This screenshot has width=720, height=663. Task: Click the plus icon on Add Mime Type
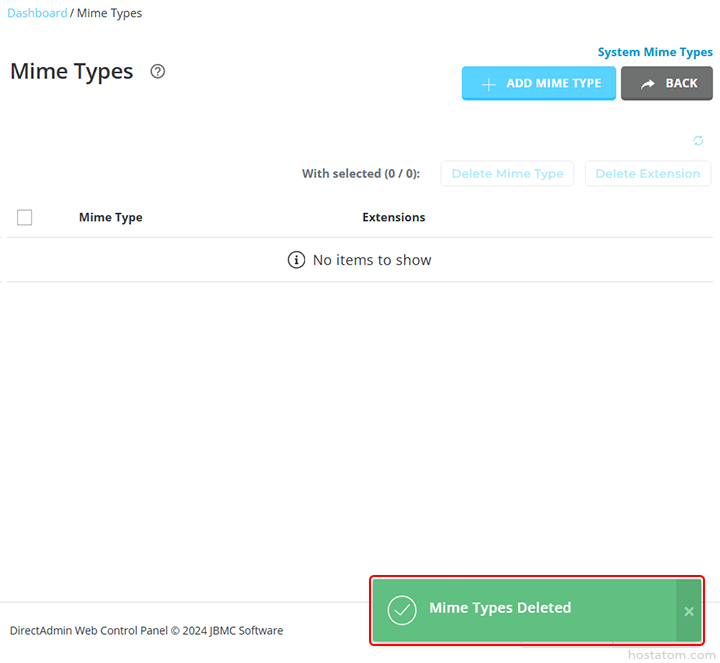tap(488, 84)
